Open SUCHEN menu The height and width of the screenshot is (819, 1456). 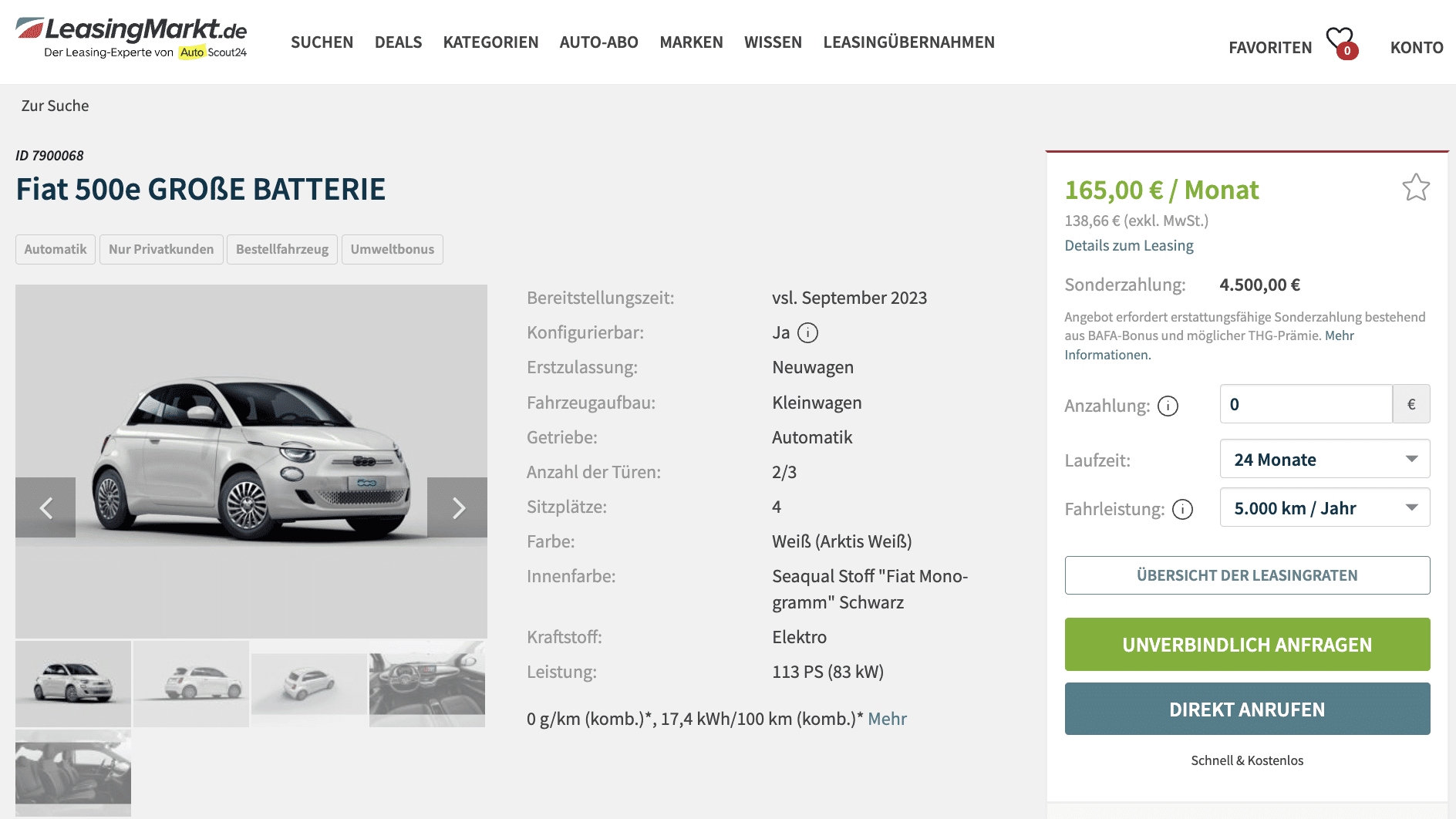[322, 42]
